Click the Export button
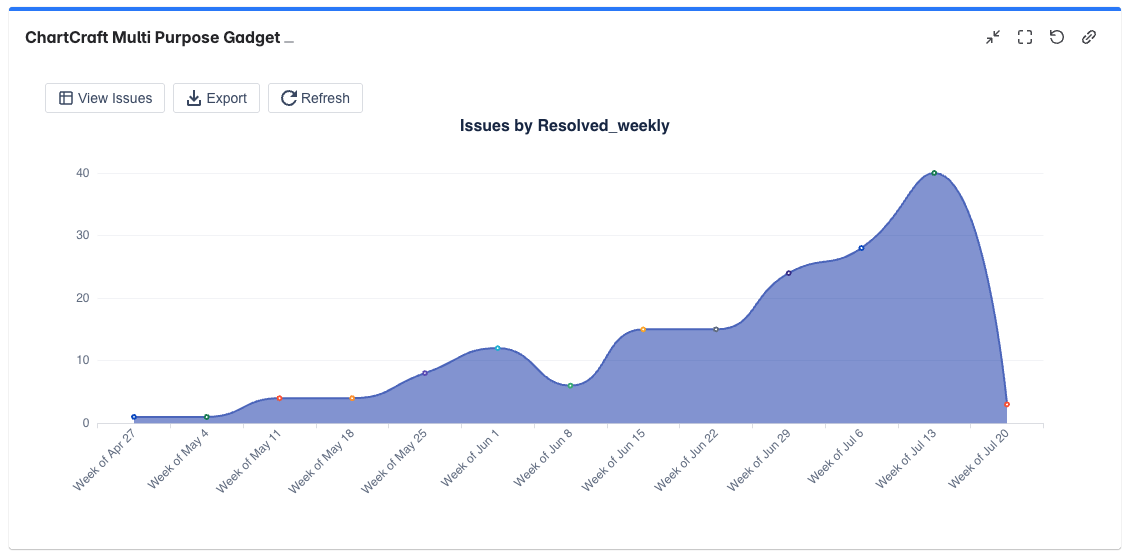 tap(216, 98)
